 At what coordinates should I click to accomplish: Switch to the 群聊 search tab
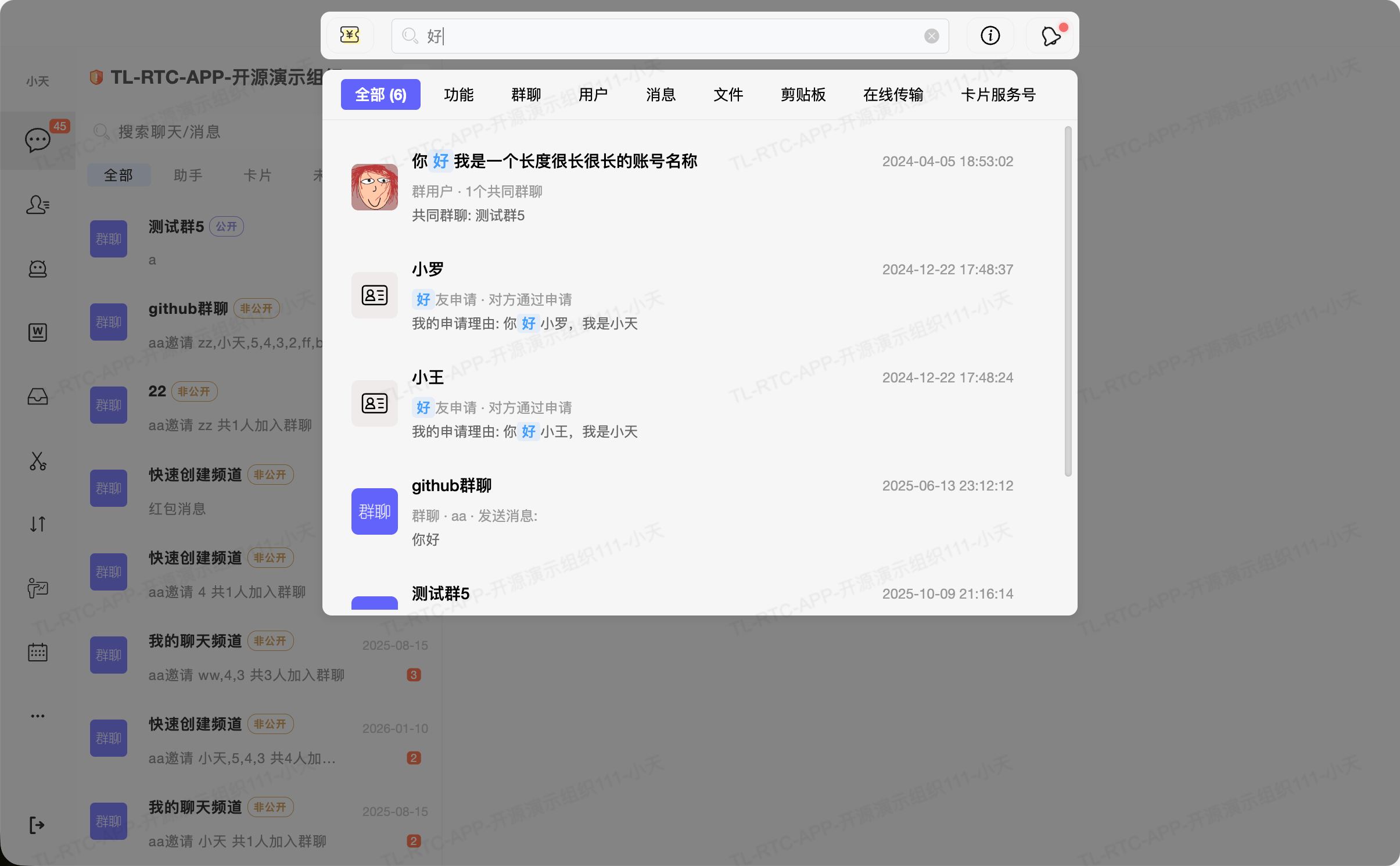click(x=526, y=95)
